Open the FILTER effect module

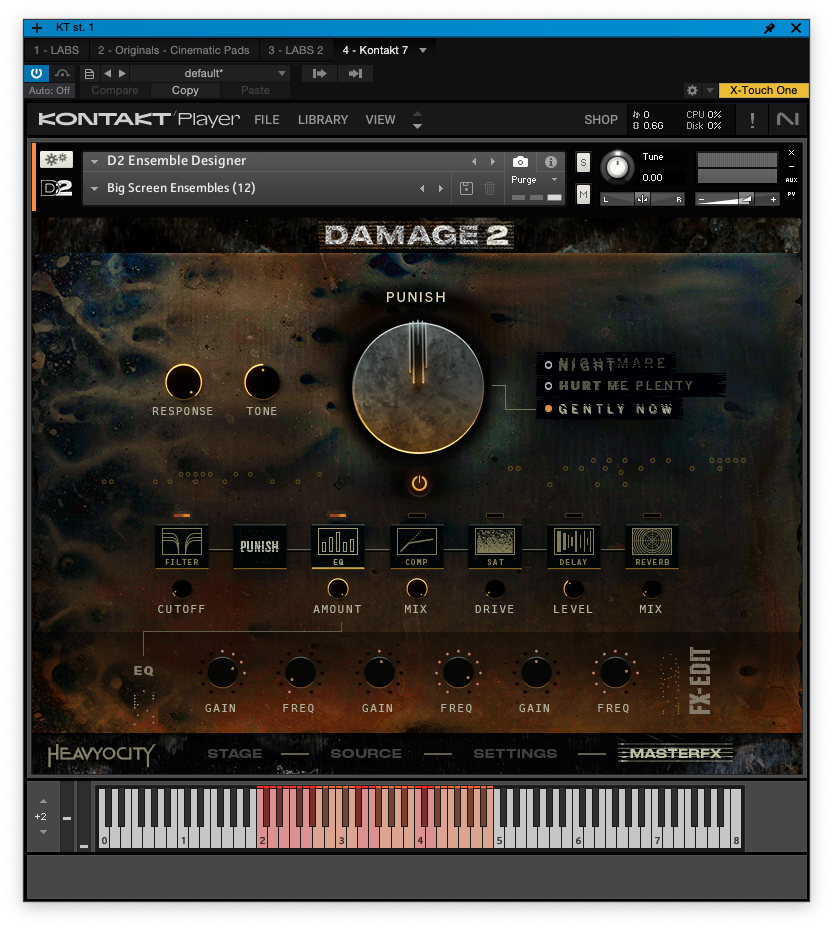pos(182,546)
